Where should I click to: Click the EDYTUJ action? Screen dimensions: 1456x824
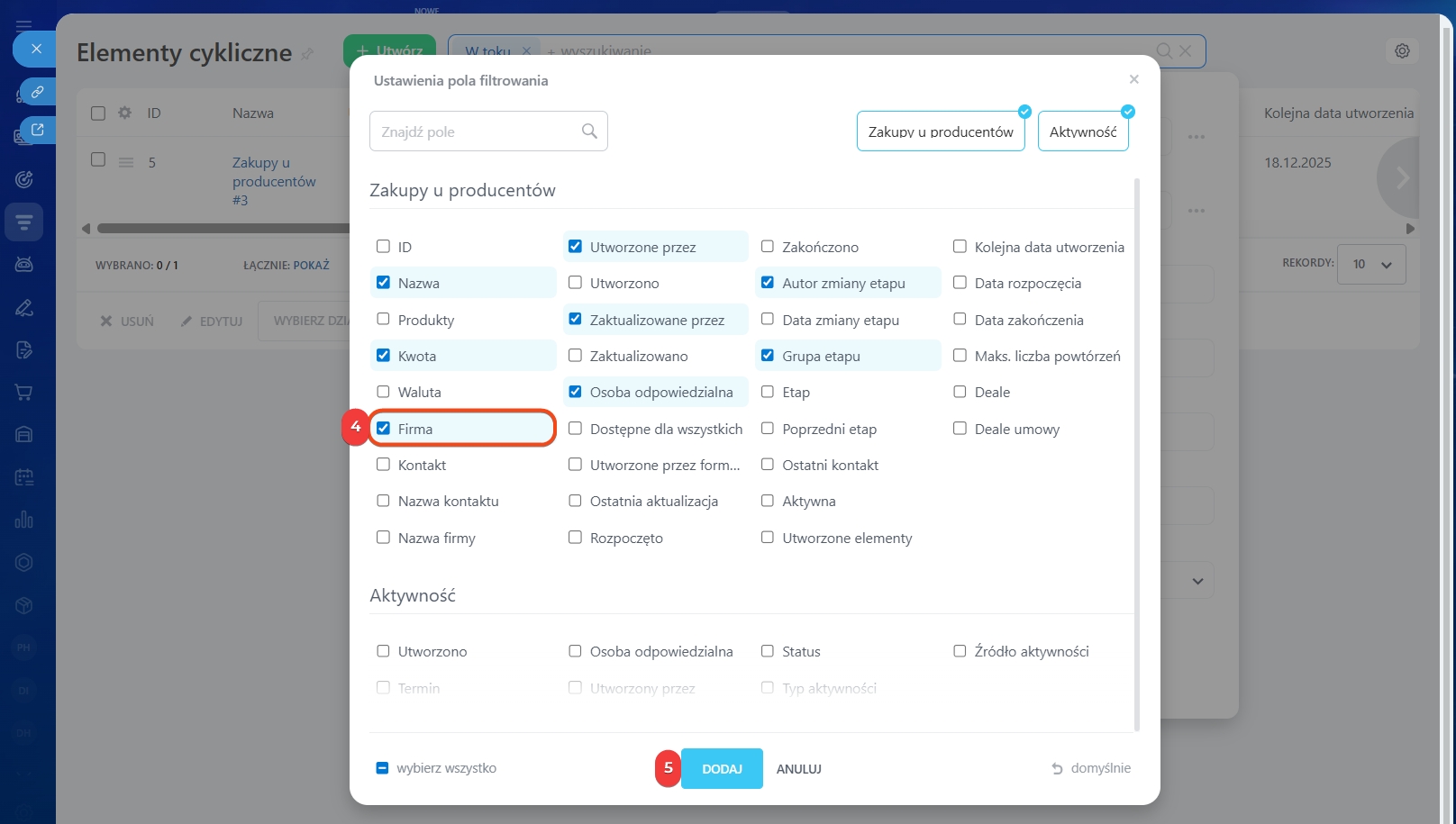(212, 321)
